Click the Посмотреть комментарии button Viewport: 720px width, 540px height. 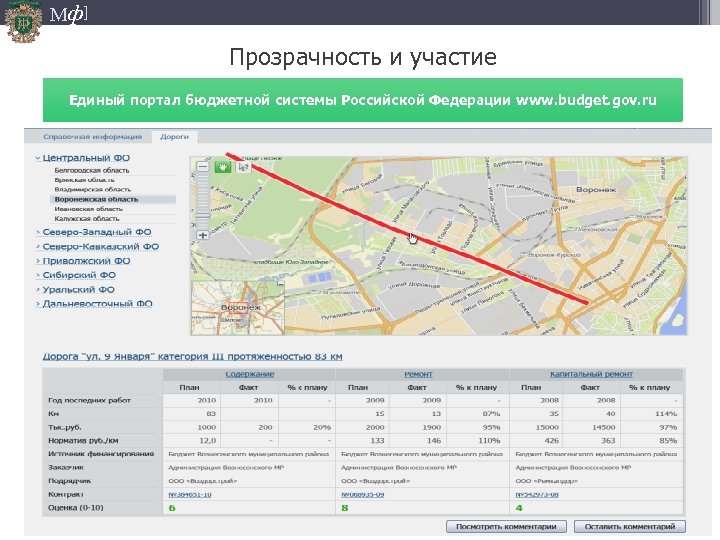(506, 527)
